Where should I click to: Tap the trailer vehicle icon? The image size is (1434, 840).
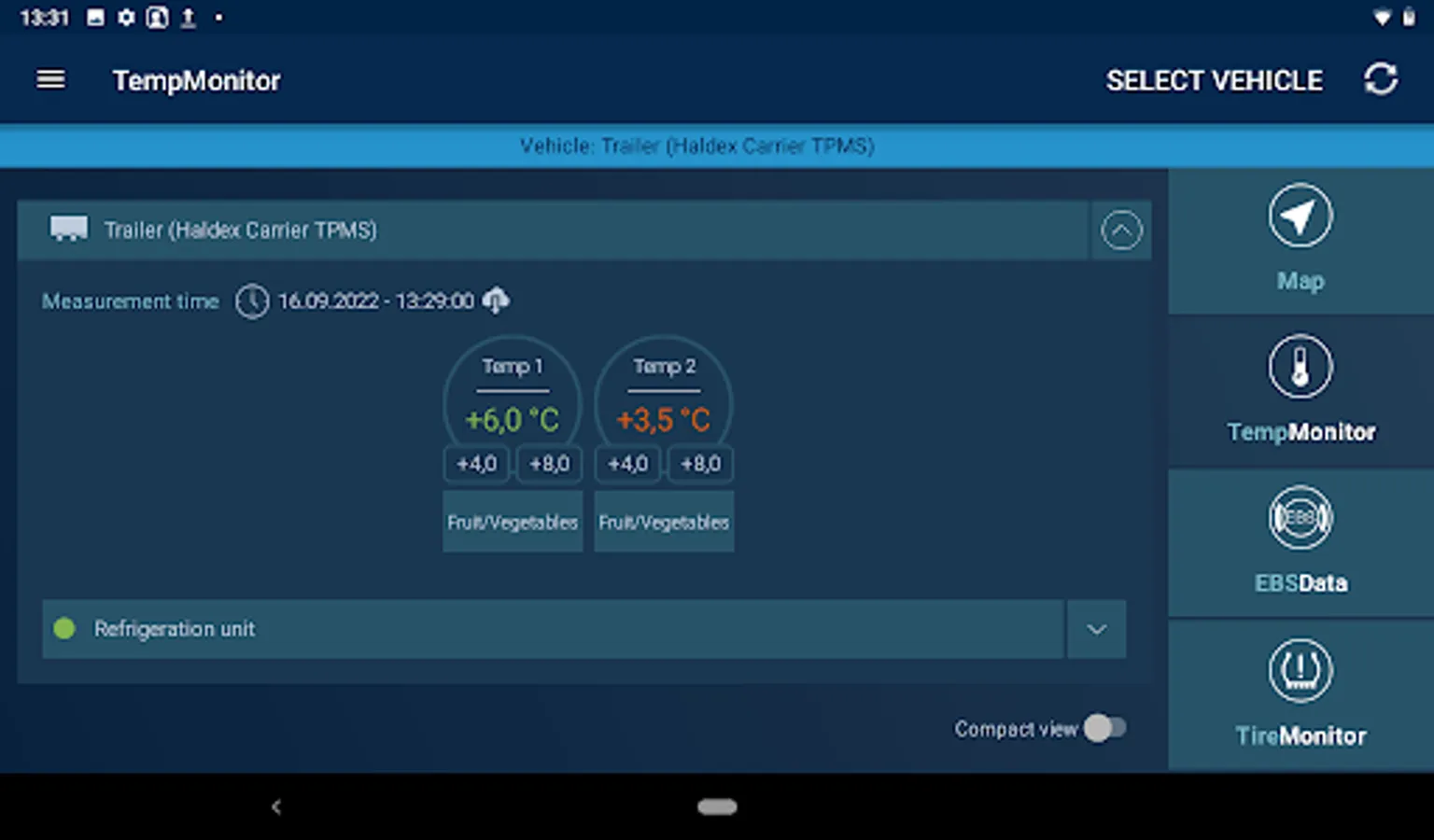(x=69, y=230)
